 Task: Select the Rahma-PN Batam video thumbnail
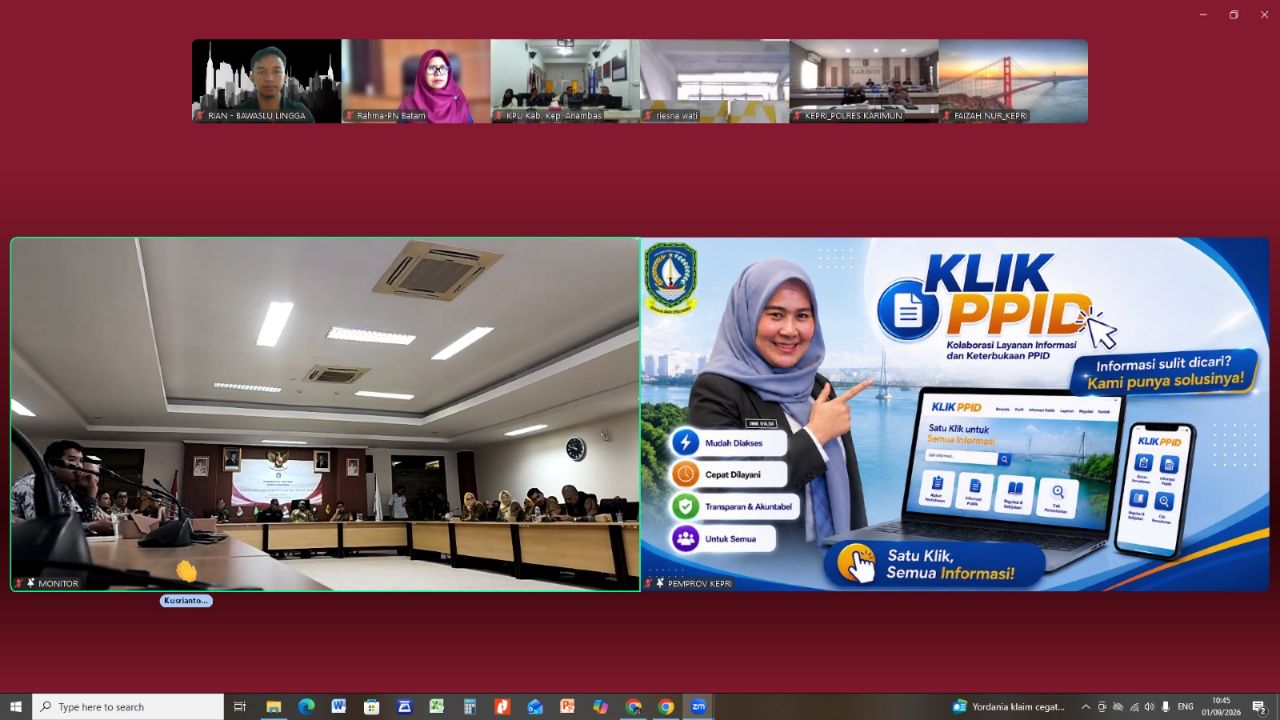(416, 81)
